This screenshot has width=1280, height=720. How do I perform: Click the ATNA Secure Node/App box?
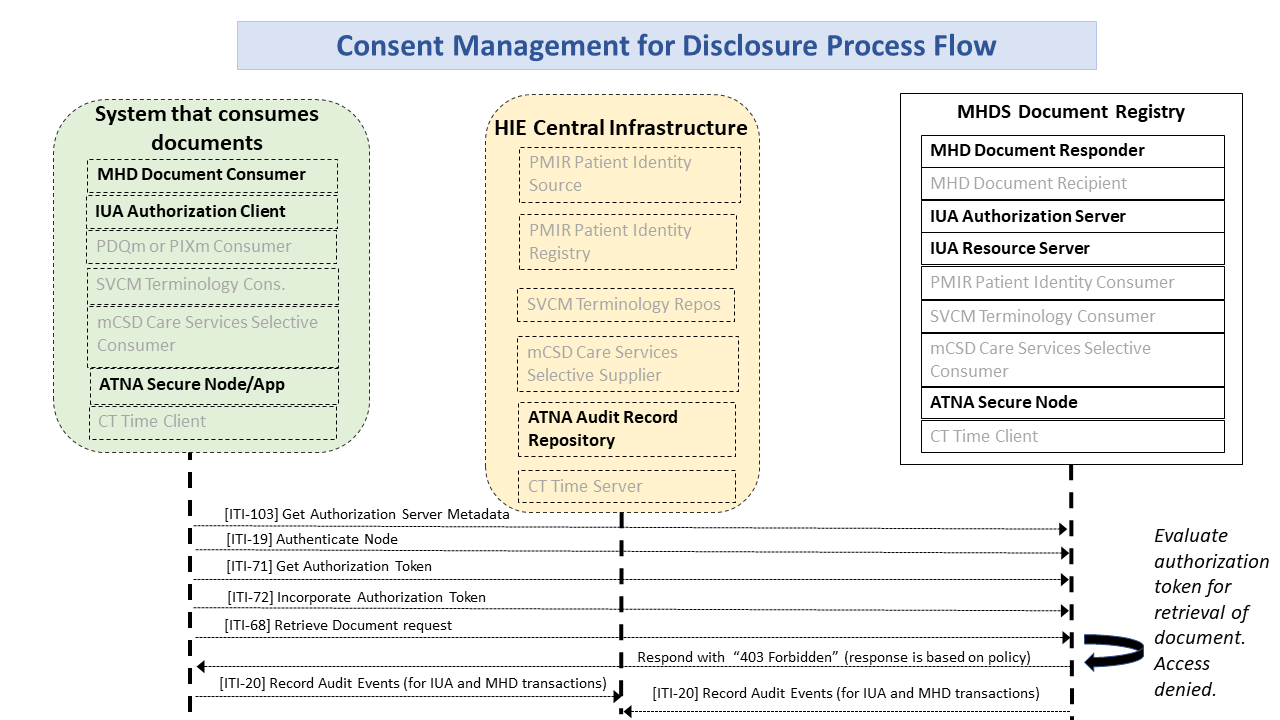214,385
